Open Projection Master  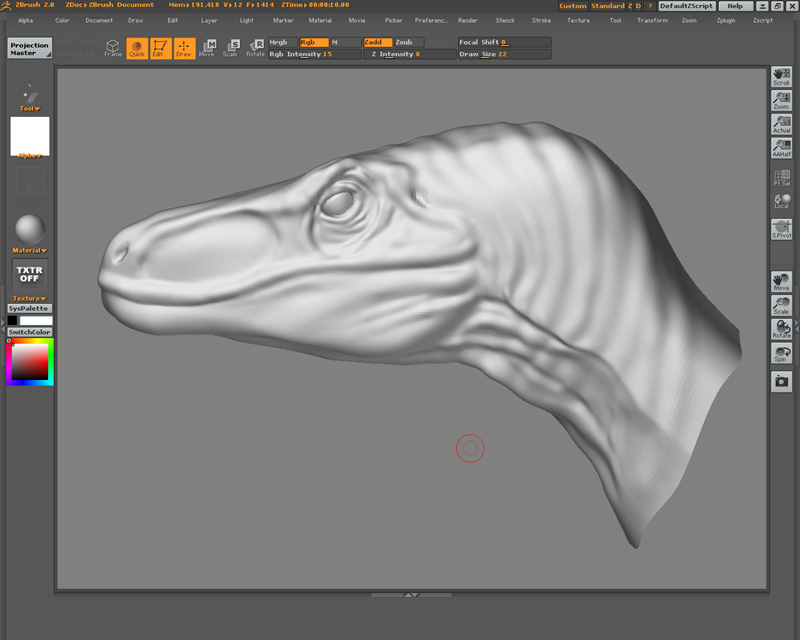click(x=30, y=48)
